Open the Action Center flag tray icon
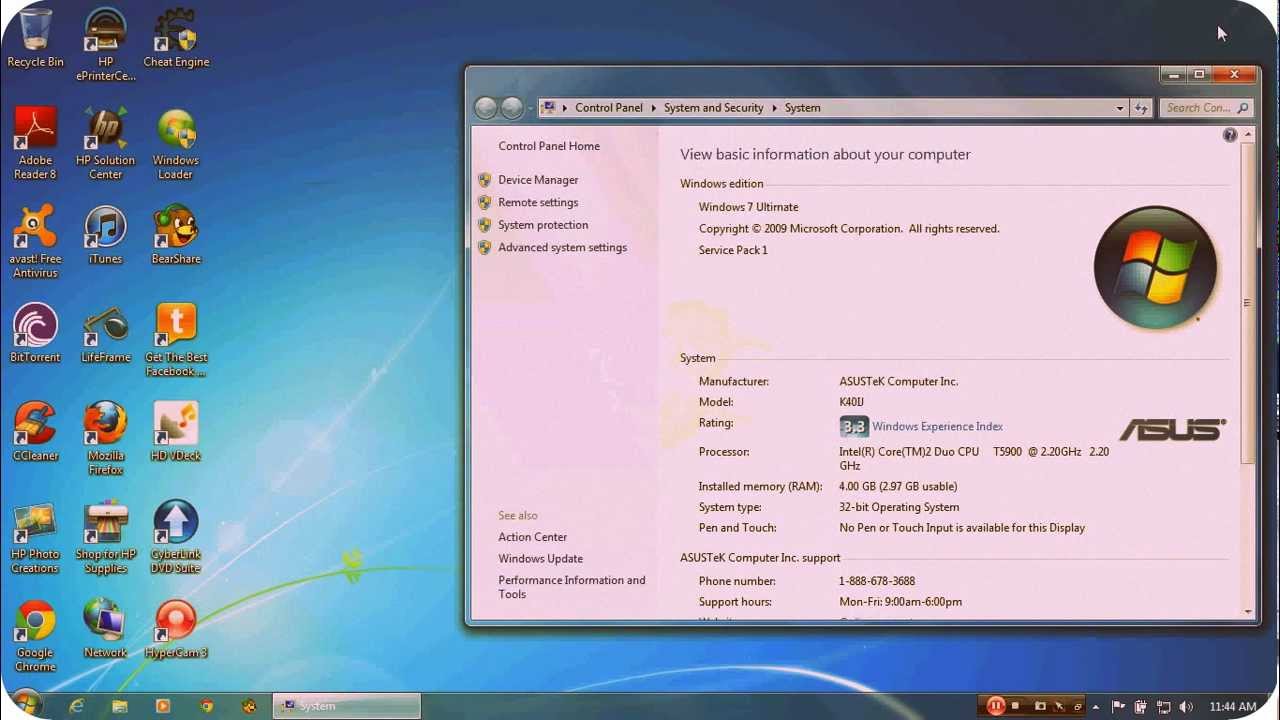1280x720 pixels. point(1119,706)
